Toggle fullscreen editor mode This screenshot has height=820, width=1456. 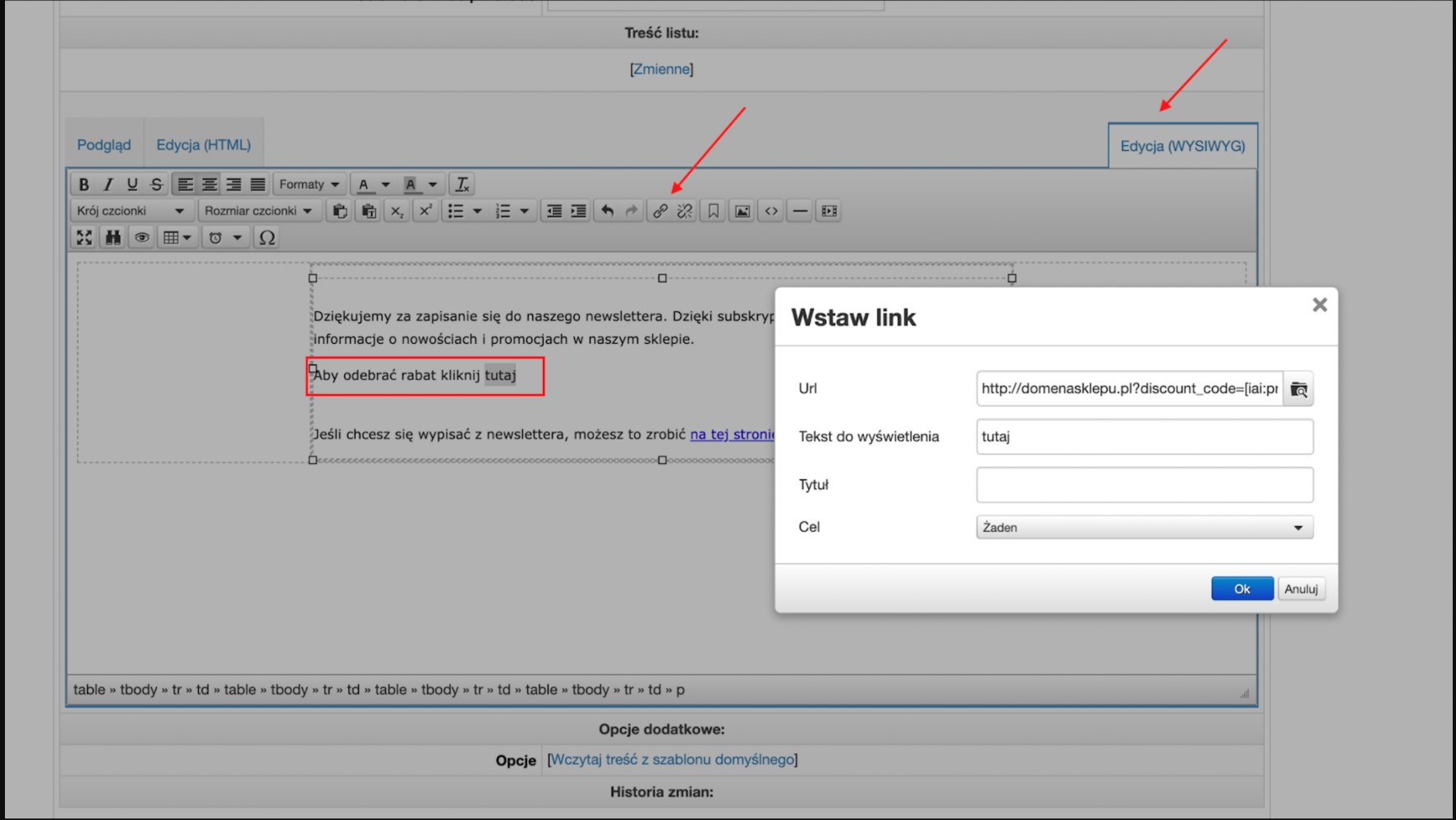tap(84, 237)
